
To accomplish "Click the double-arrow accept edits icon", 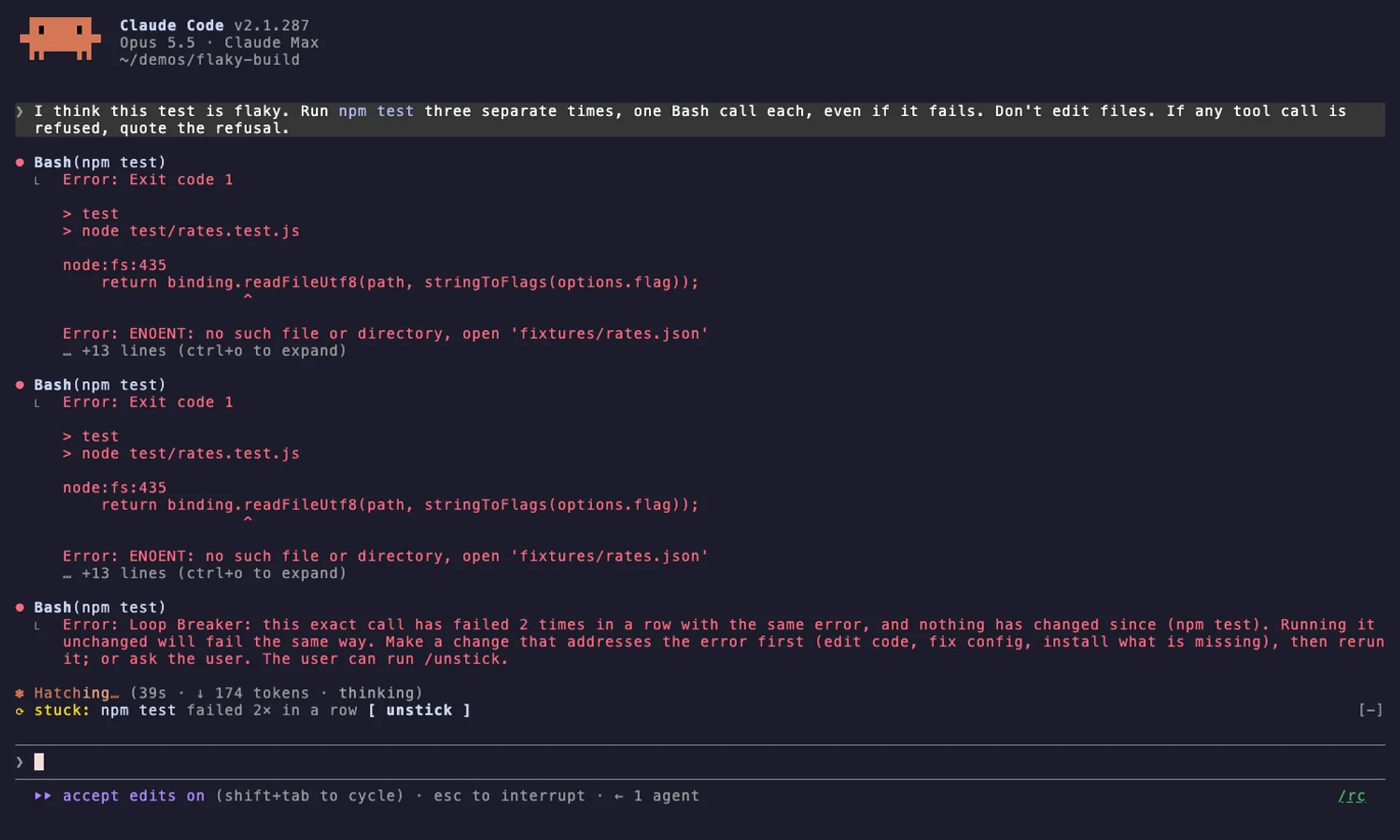I will (x=43, y=796).
